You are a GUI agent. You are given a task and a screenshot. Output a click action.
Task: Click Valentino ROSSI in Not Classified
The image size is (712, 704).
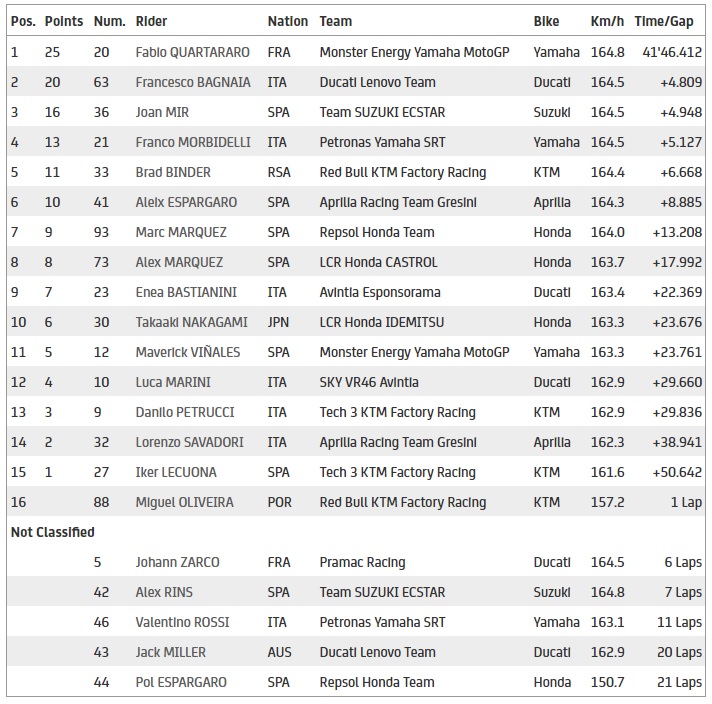tap(182, 622)
